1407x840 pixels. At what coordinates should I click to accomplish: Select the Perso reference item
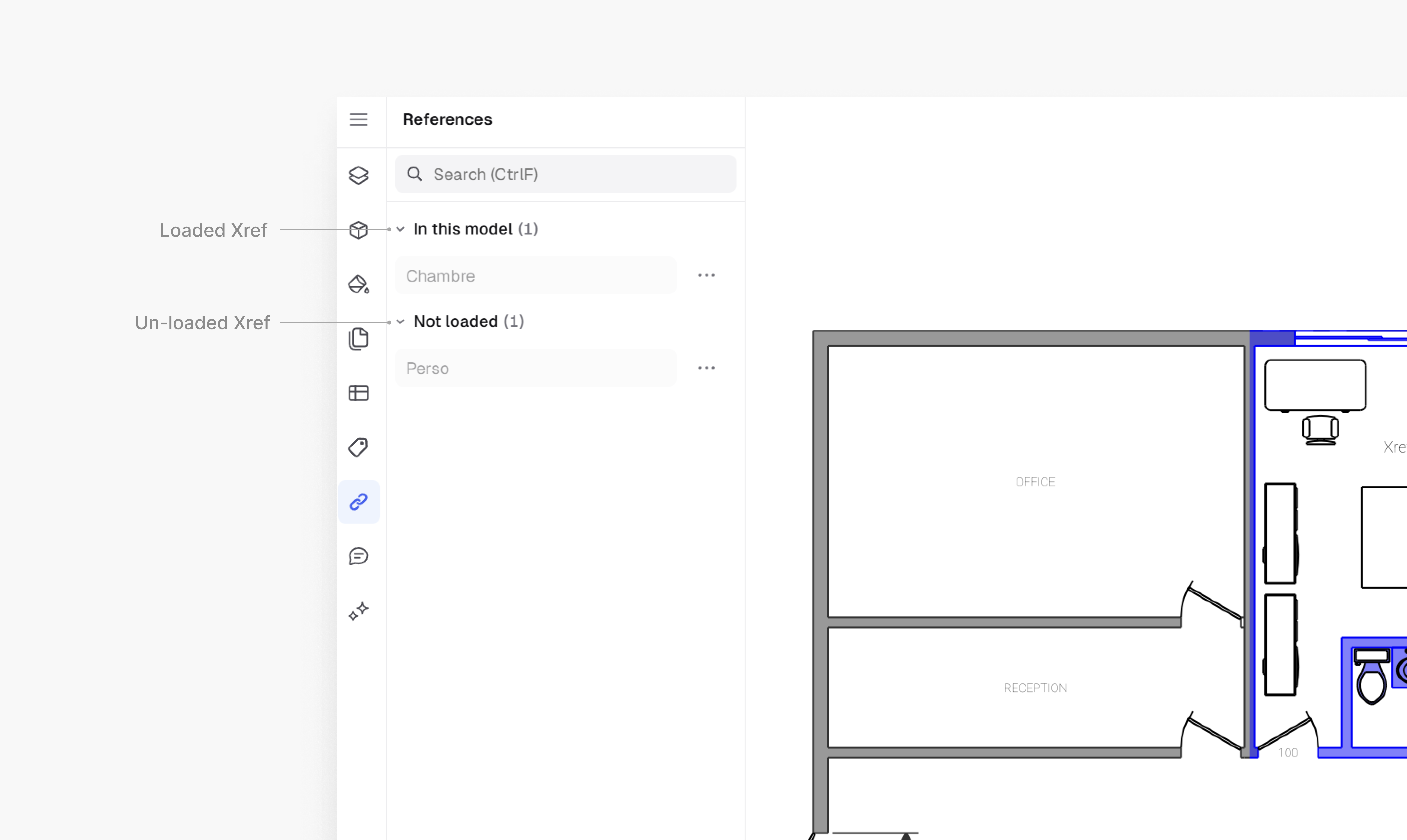[535, 368]
